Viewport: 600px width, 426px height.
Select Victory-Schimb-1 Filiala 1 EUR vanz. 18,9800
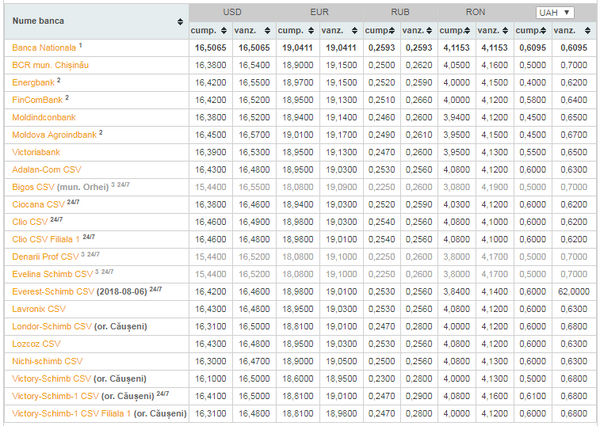pyautogui.click(x=341, y=414)
